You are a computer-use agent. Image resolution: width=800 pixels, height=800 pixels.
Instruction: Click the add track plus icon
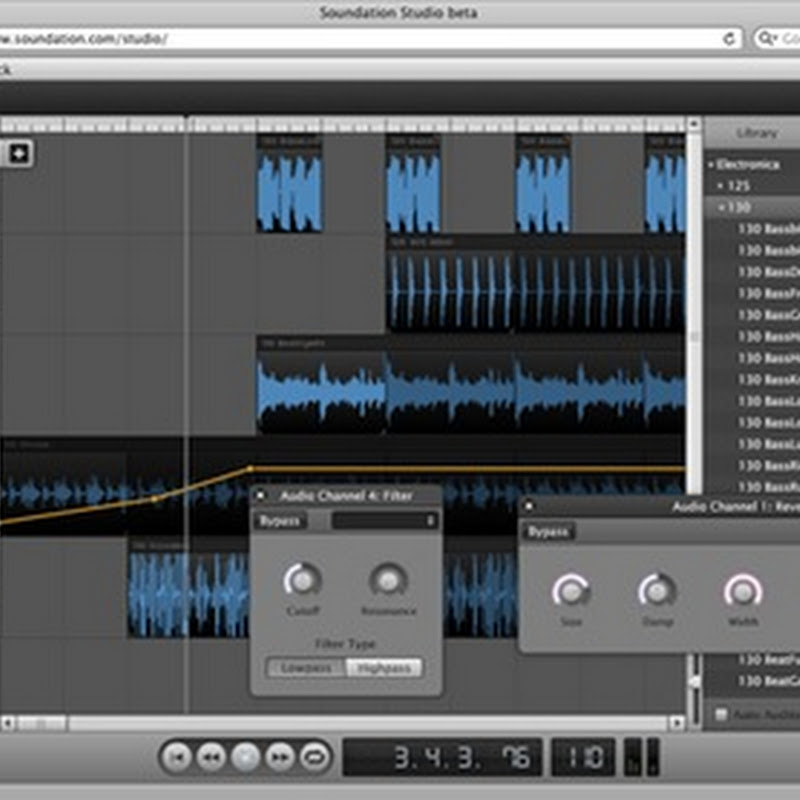click(x=20, y=153)
